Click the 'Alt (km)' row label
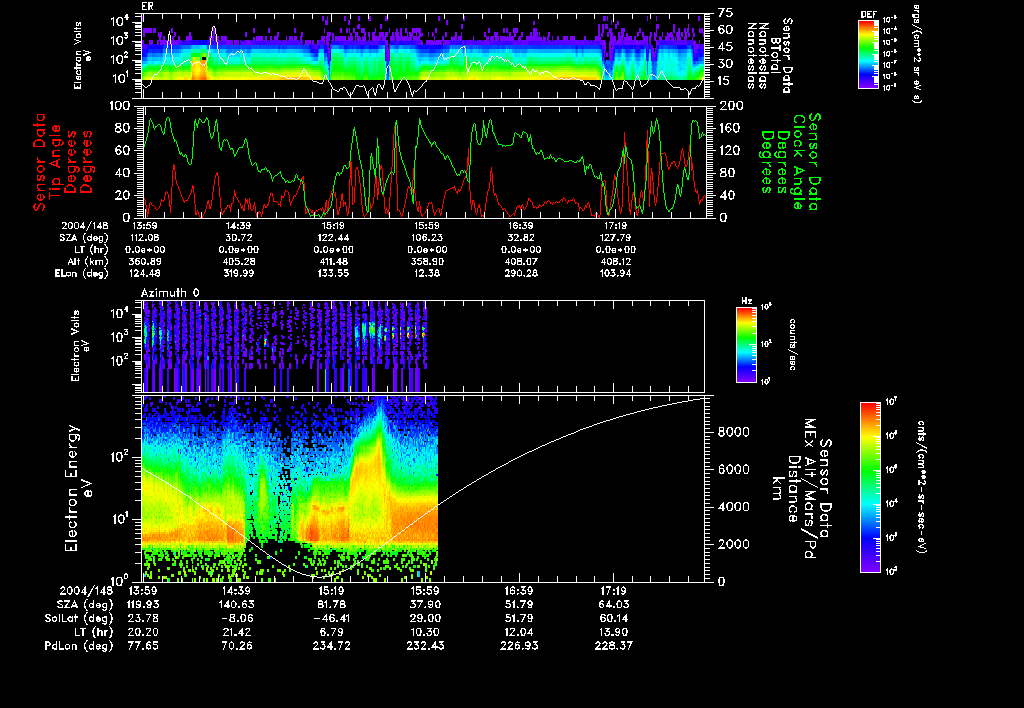The height and width of the screenshot is (708, 1024). (x=88, y=261)
